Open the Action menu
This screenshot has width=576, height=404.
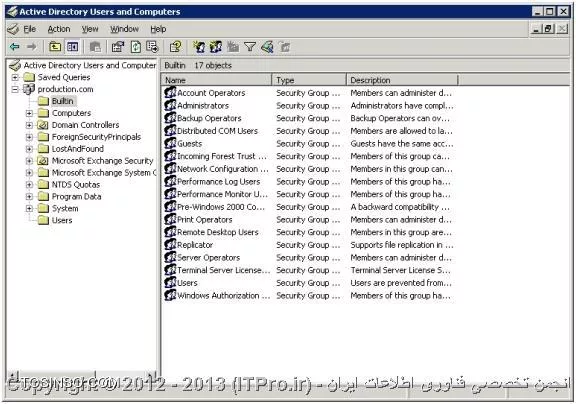[x=59, y=29]
